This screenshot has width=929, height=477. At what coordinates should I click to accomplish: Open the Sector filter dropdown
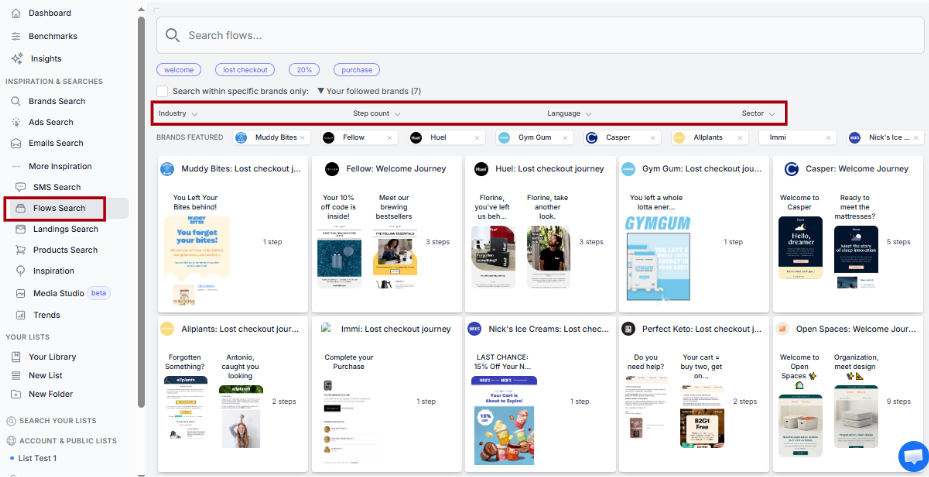pos(758,114)
